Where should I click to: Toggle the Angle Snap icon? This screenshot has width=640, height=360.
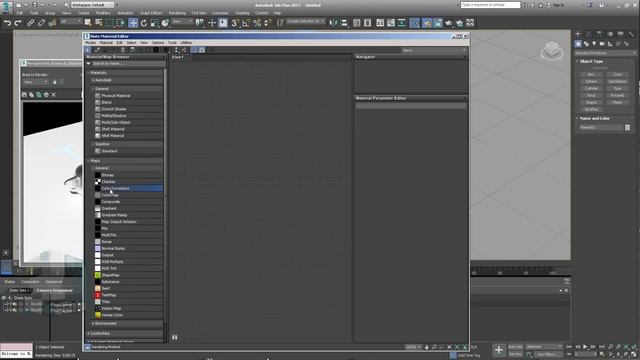tap(246, 23)
